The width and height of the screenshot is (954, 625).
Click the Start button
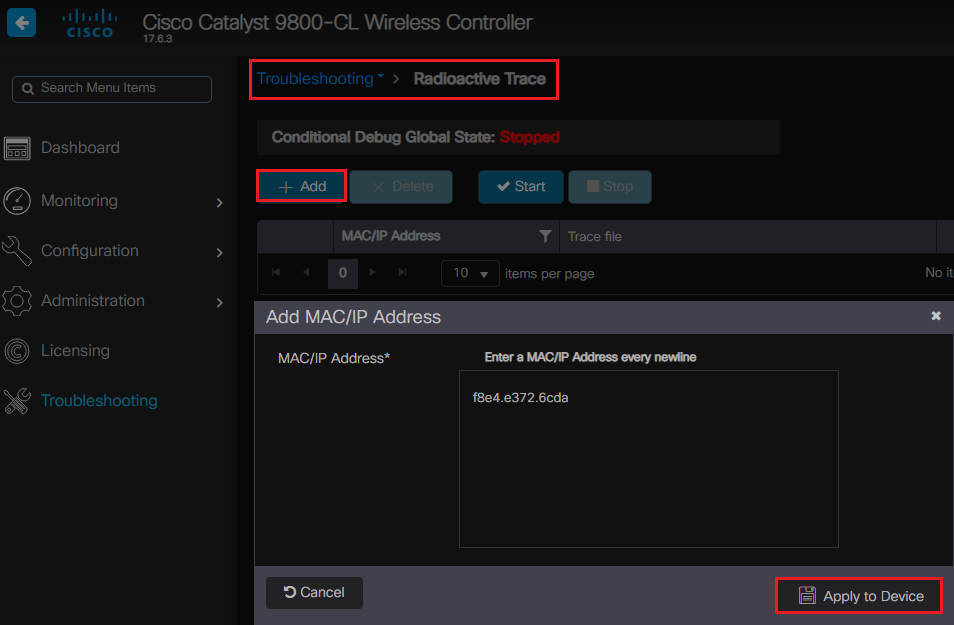pyautogui.click(x=521, y=187)
